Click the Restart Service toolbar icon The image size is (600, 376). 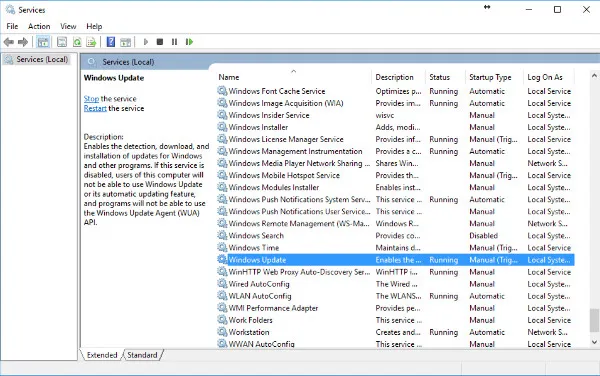click(189, 42)
